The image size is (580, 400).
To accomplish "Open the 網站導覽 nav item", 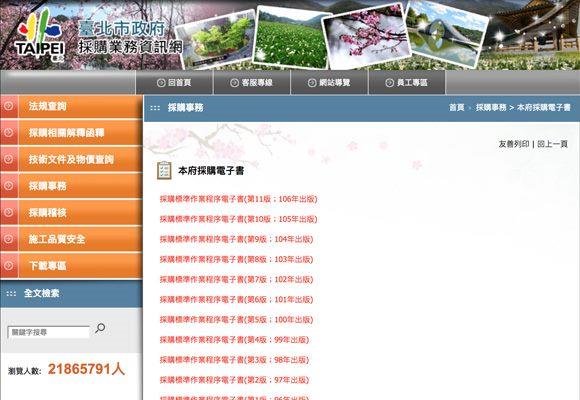I will tap(330, 83).
